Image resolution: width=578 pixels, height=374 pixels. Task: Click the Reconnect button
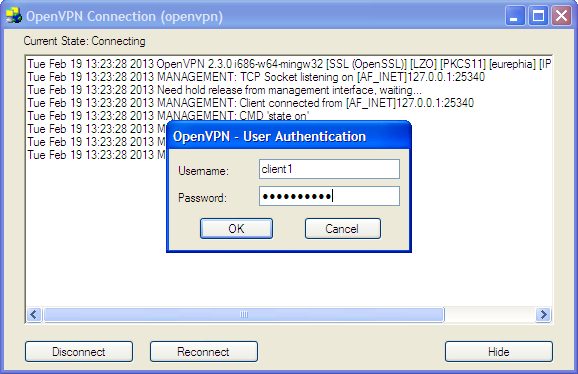coord(203,352)
